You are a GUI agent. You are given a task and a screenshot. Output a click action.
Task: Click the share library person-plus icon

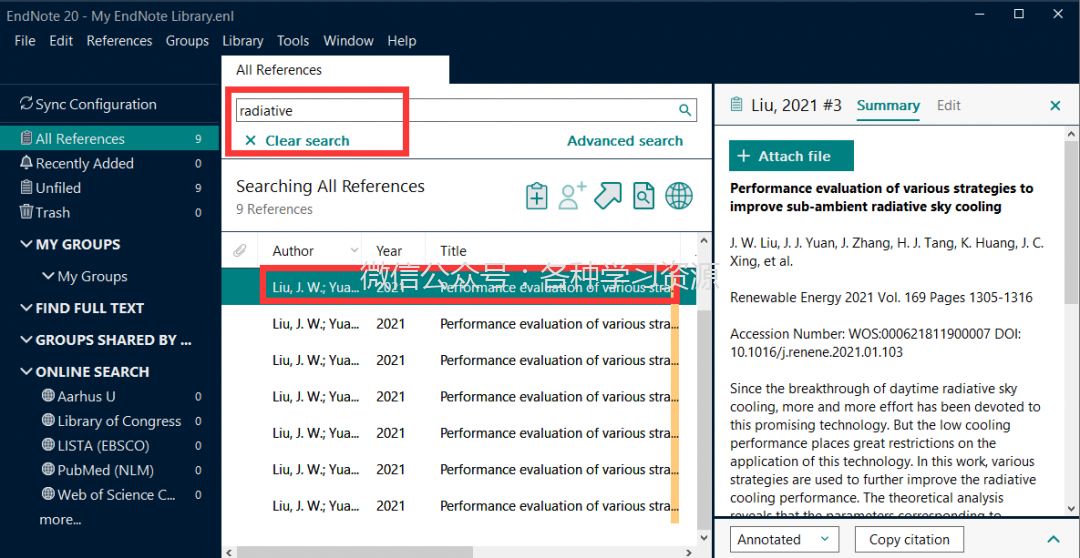[572, 196]
